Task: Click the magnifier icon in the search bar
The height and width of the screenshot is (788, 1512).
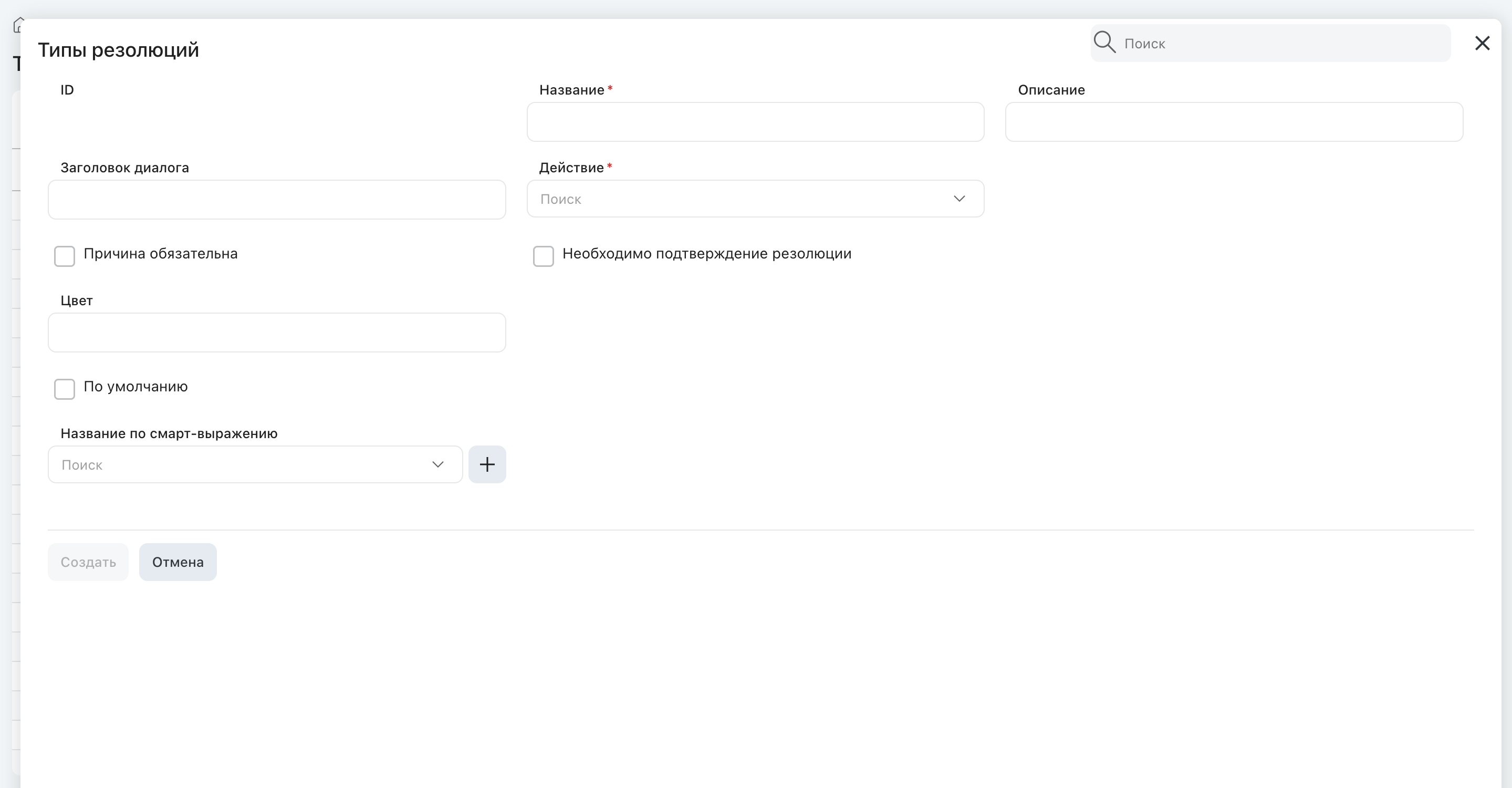Action: pyautogui.click(x=1104, y=42)
